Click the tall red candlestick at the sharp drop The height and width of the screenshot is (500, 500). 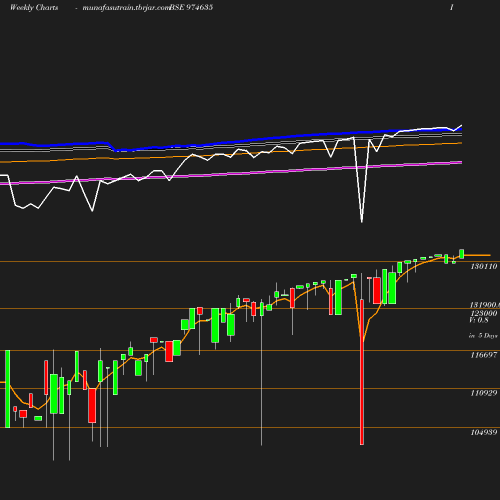point(362,372)
